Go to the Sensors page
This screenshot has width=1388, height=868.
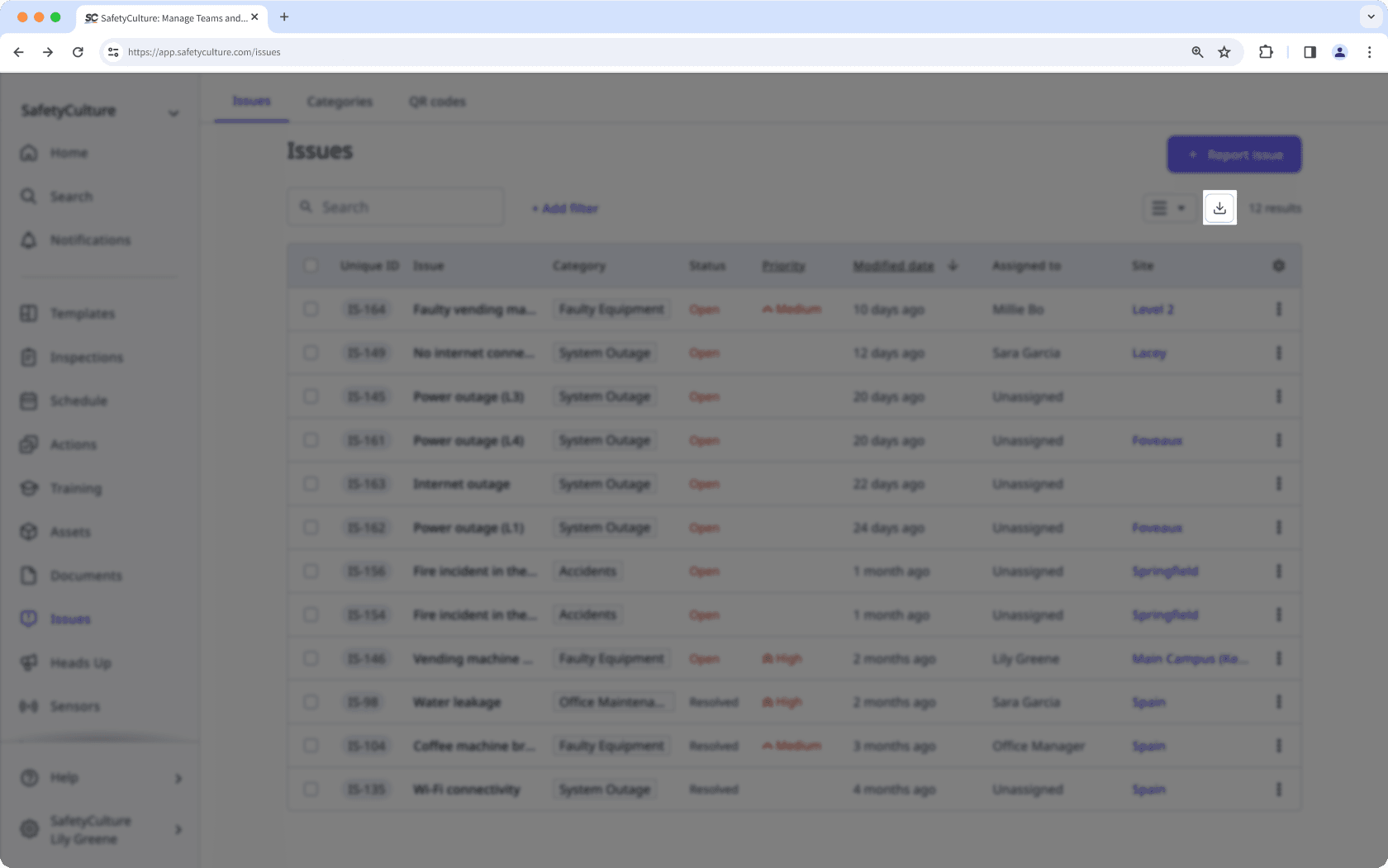(x=76, y=706)
